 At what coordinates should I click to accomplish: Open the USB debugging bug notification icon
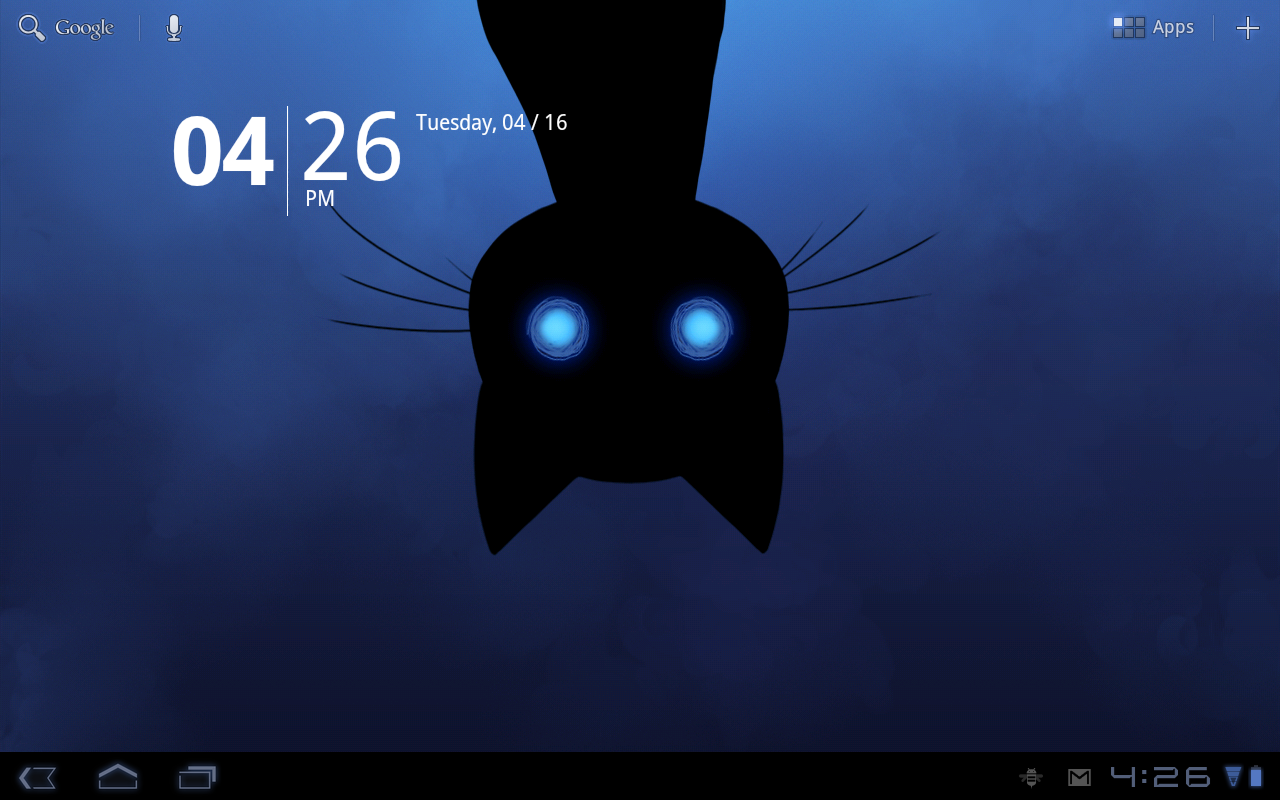click(1031, 777)
